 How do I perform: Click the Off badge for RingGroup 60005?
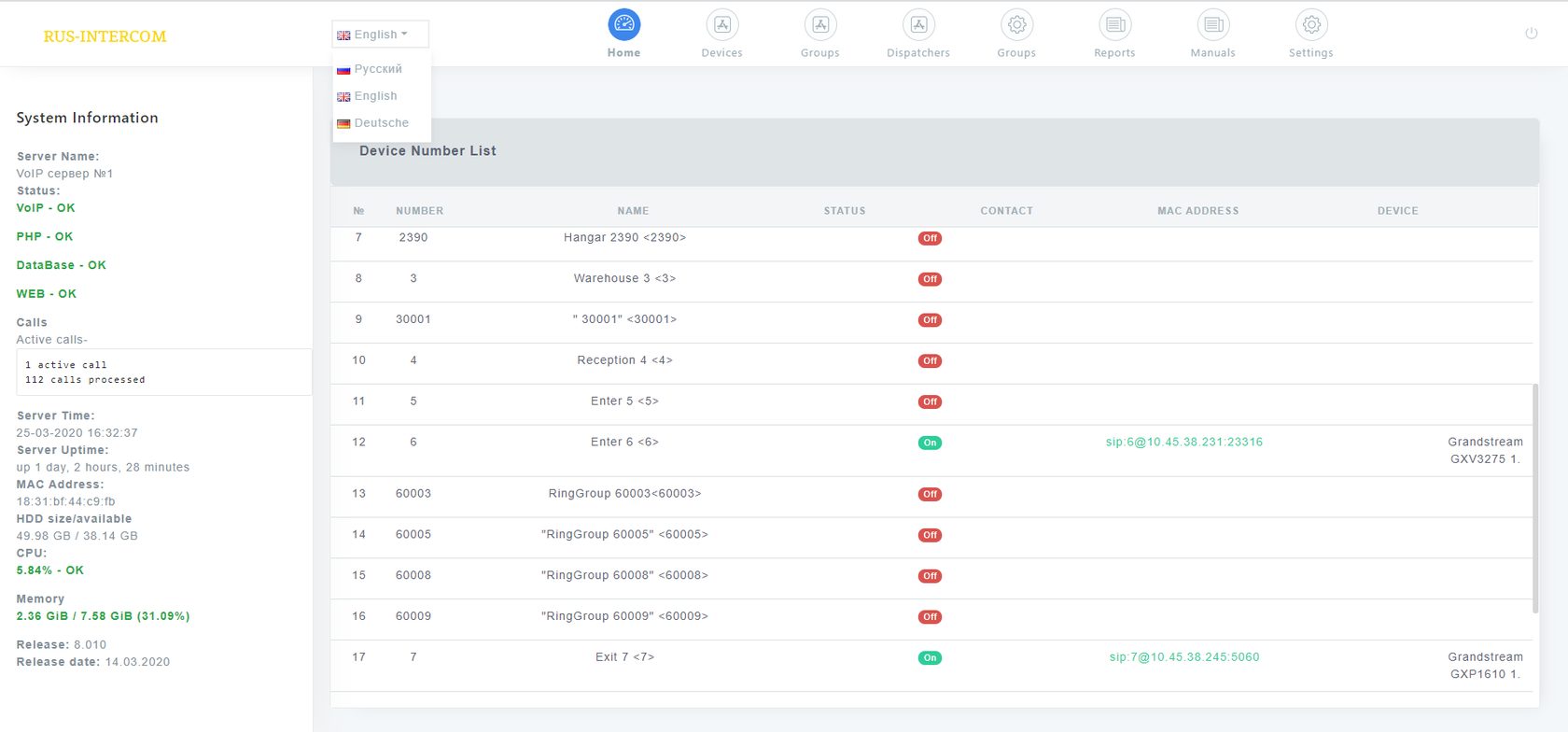[x=930, y=536]
